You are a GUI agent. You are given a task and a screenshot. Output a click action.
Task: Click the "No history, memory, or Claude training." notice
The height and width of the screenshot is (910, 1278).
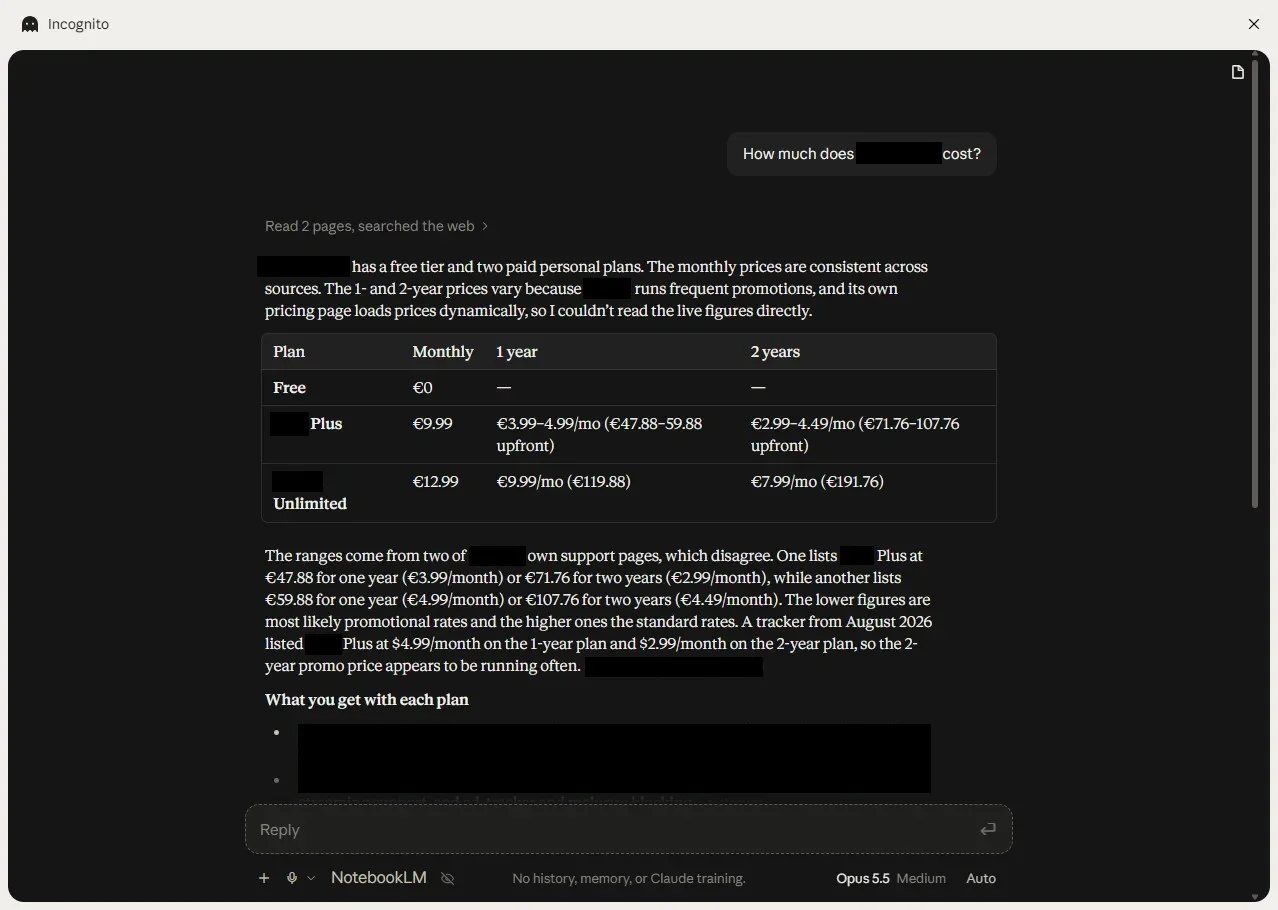[629, 878]
